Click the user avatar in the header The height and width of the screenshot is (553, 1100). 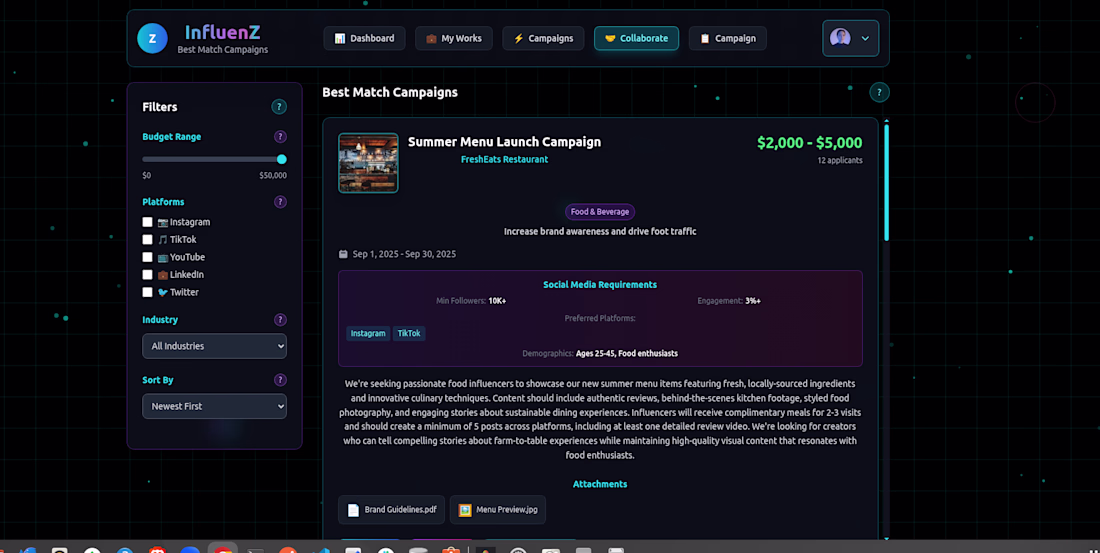click(x=840, y=38)
